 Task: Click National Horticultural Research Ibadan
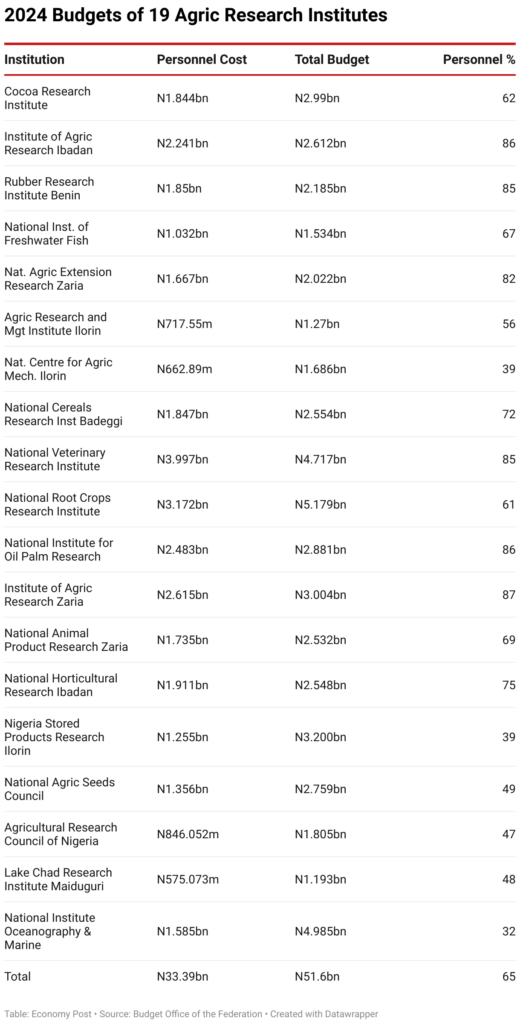click(x=61, y=684)
